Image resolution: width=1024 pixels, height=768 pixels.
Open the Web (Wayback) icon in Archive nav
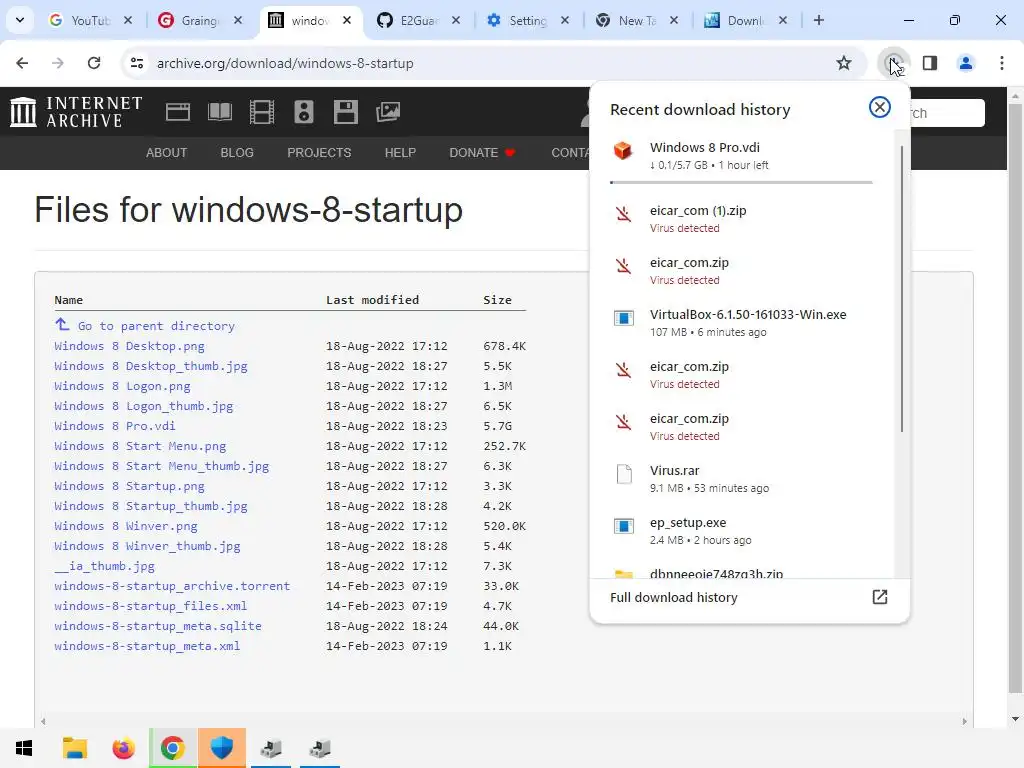coord(178,112)
